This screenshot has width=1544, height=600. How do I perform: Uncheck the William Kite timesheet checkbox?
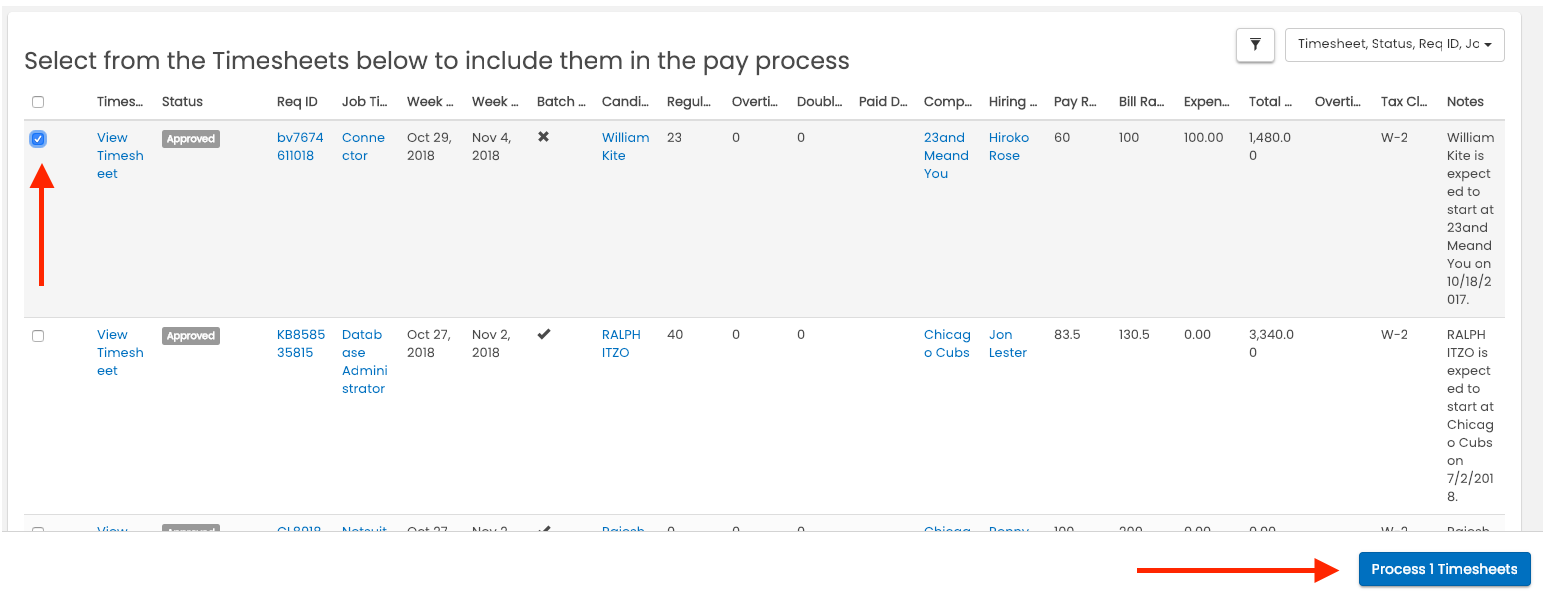[x=38, y=139]
